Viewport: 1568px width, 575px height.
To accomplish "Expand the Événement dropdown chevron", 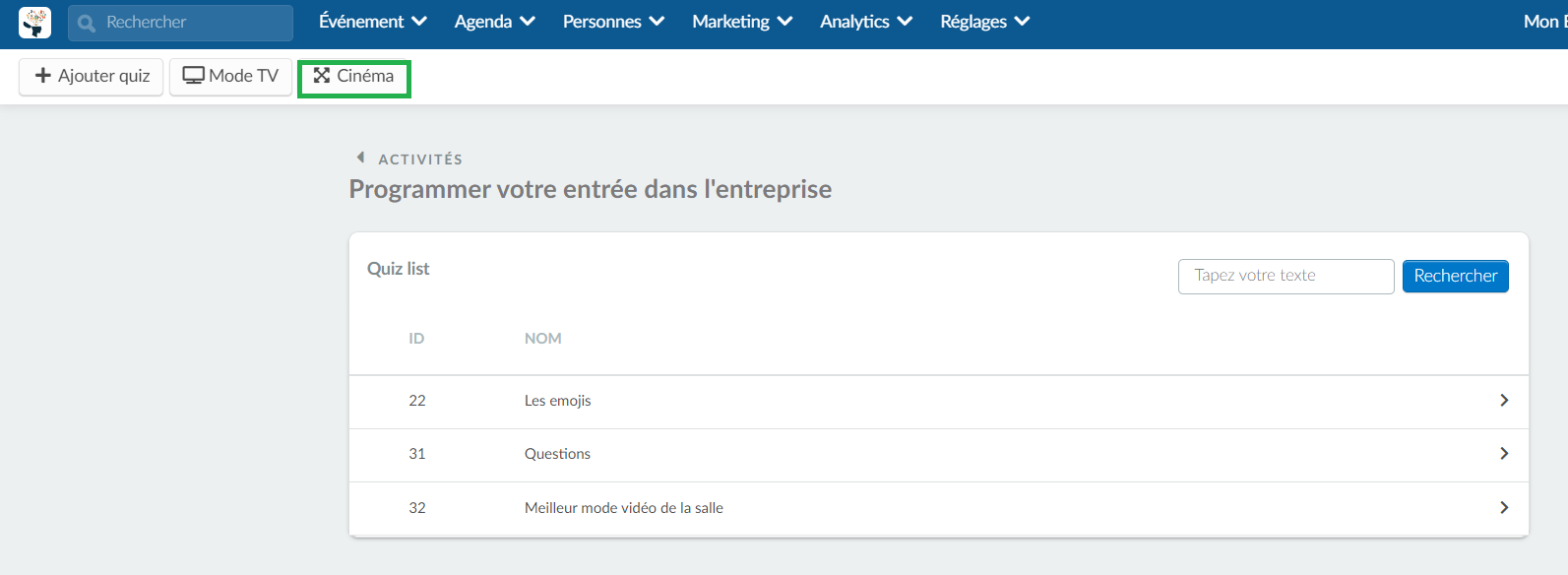I will [x=418, y=22].
